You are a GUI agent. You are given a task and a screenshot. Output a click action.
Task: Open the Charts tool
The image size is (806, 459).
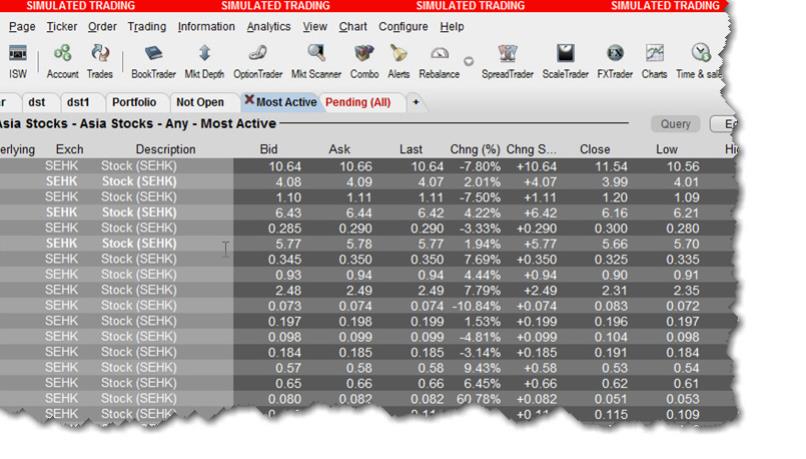(654, 59)
